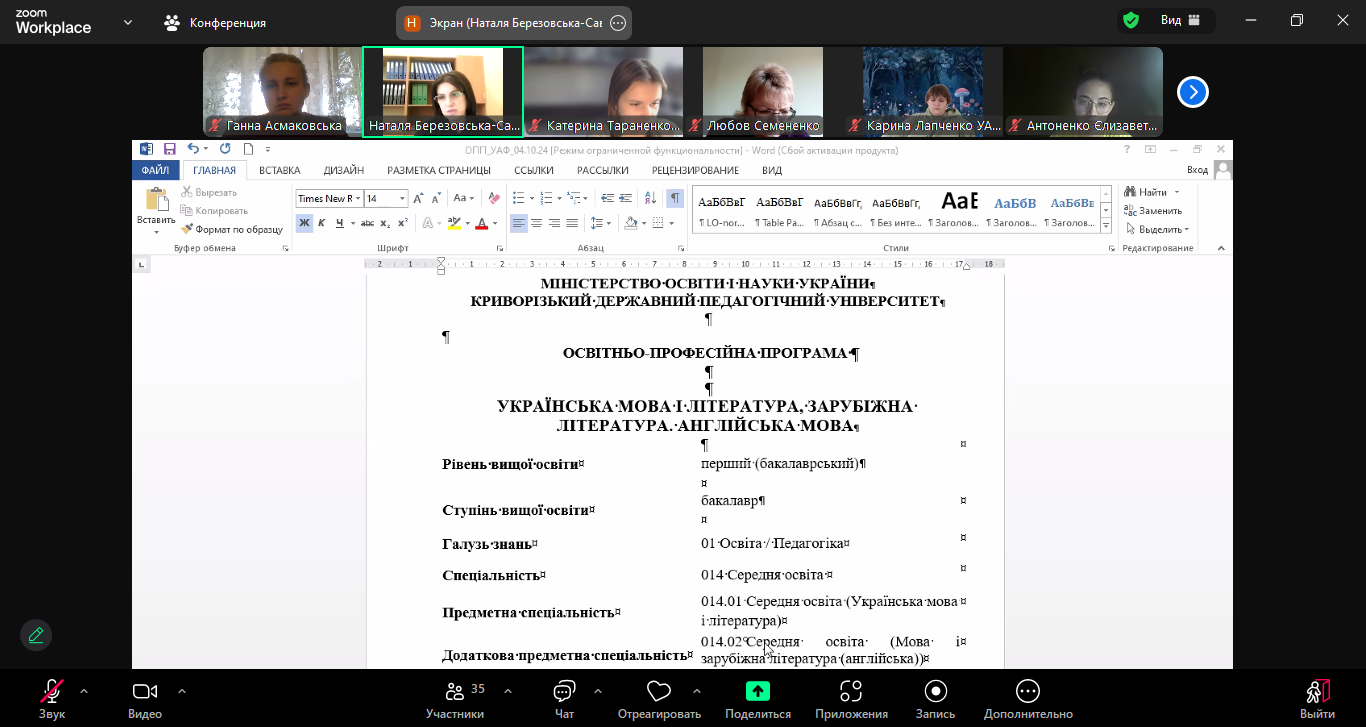
Task: Apply superscript formatting
Action: [402, 223]
